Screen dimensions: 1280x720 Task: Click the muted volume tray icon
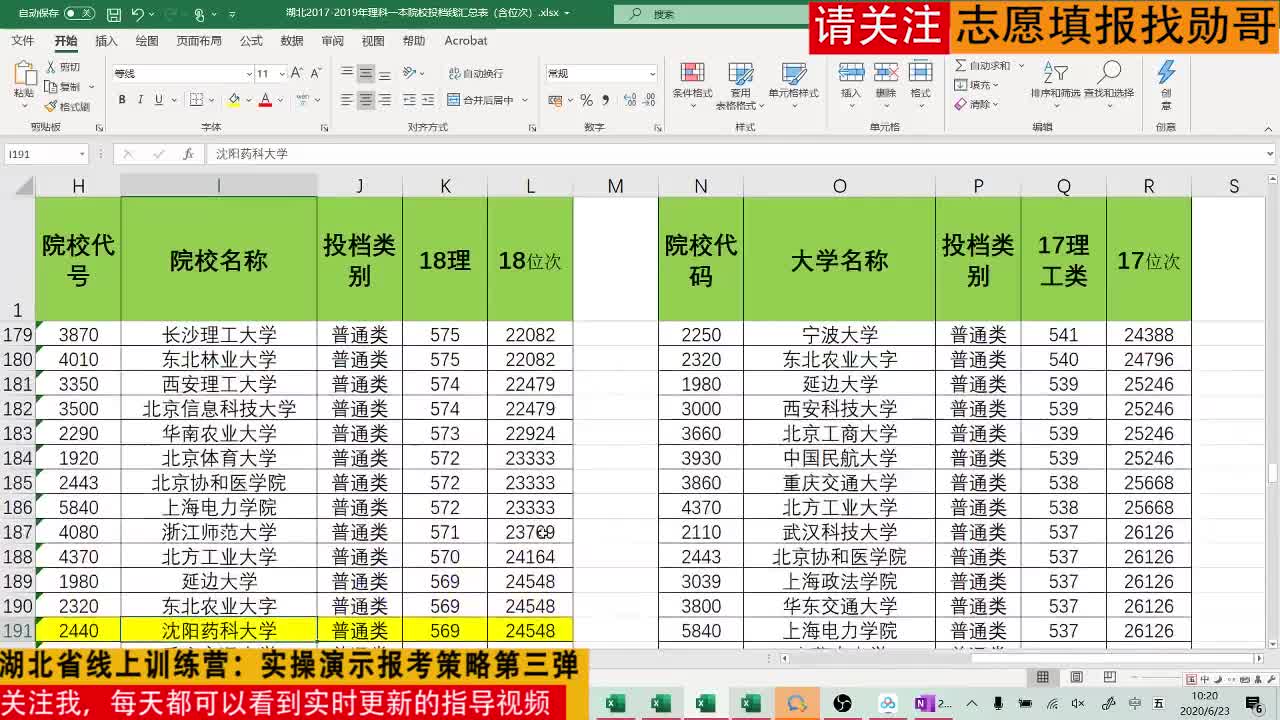click(1078, 704)
